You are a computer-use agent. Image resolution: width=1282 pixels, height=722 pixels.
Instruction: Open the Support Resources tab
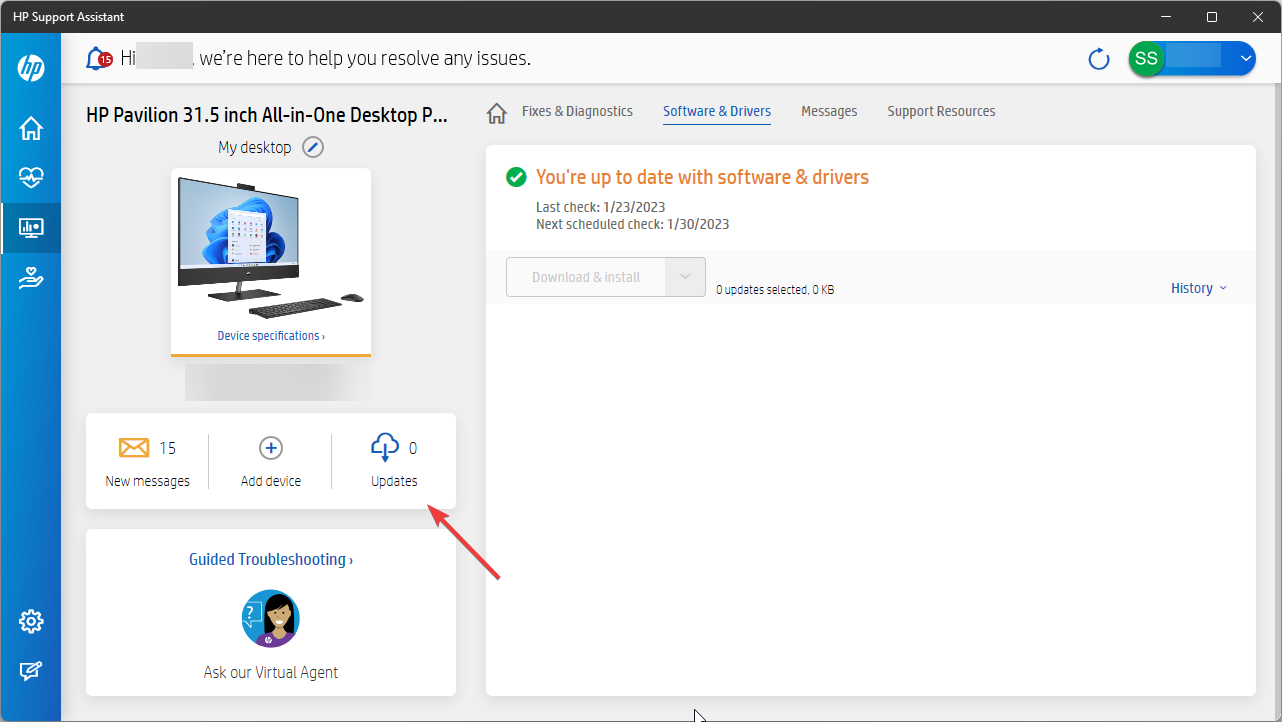tap(941, 111)
